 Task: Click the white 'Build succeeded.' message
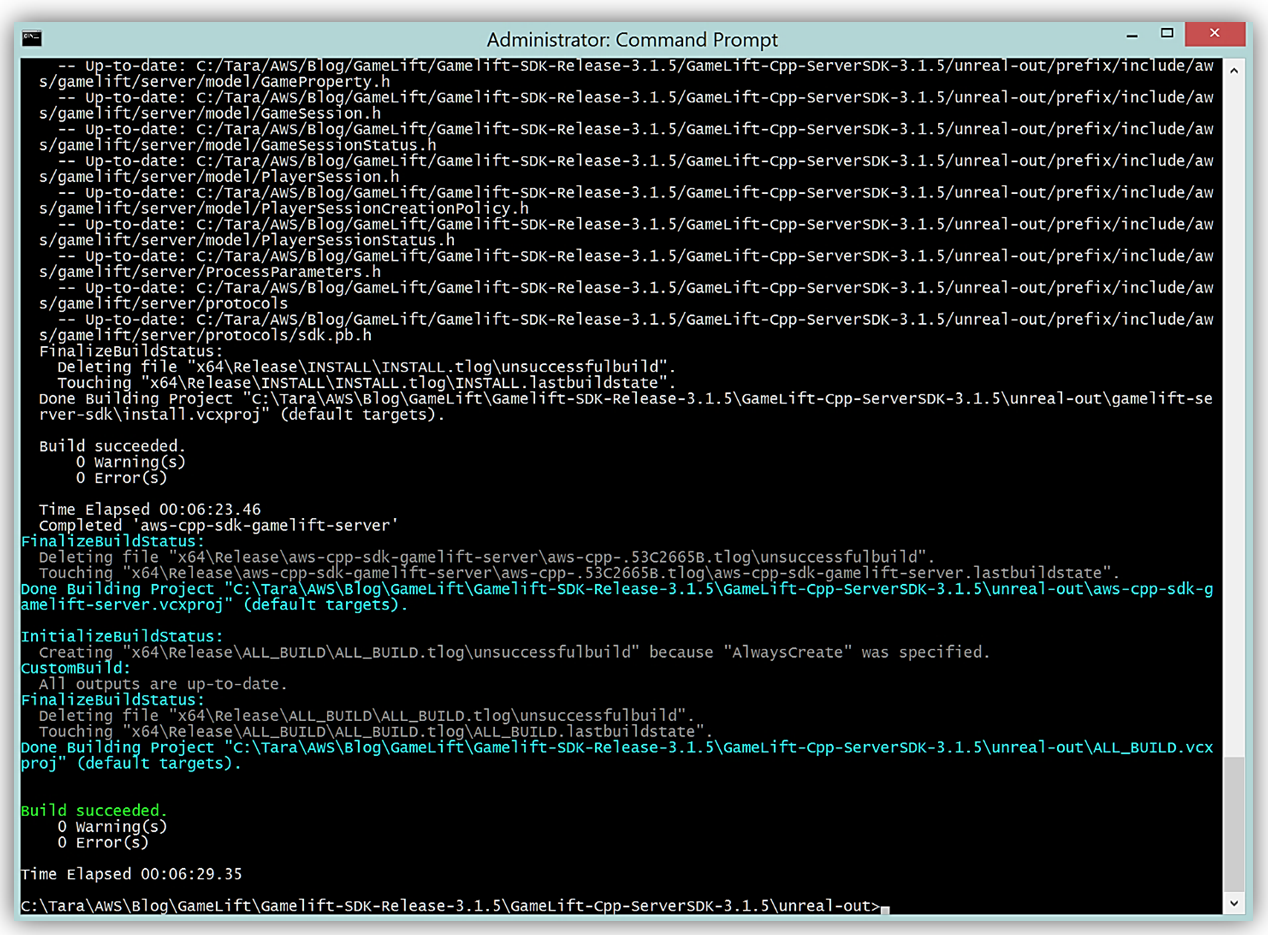click(x=112, y=446)
